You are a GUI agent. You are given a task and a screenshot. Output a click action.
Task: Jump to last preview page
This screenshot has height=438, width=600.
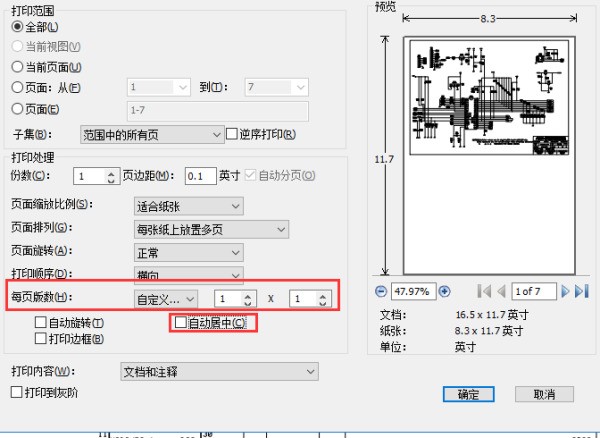580,291
